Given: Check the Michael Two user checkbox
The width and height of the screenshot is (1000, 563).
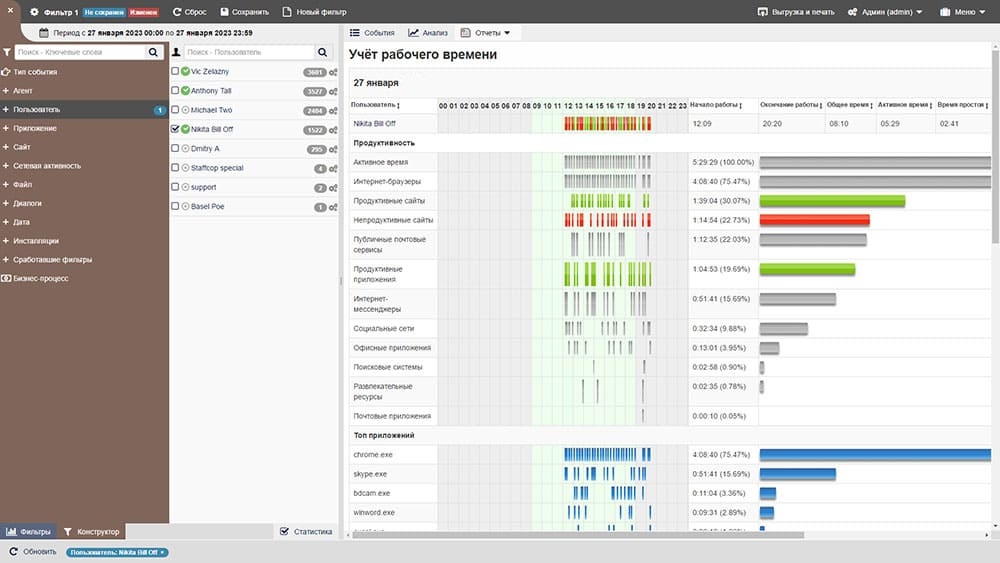Looking at the screenshot, I should 176,110.
